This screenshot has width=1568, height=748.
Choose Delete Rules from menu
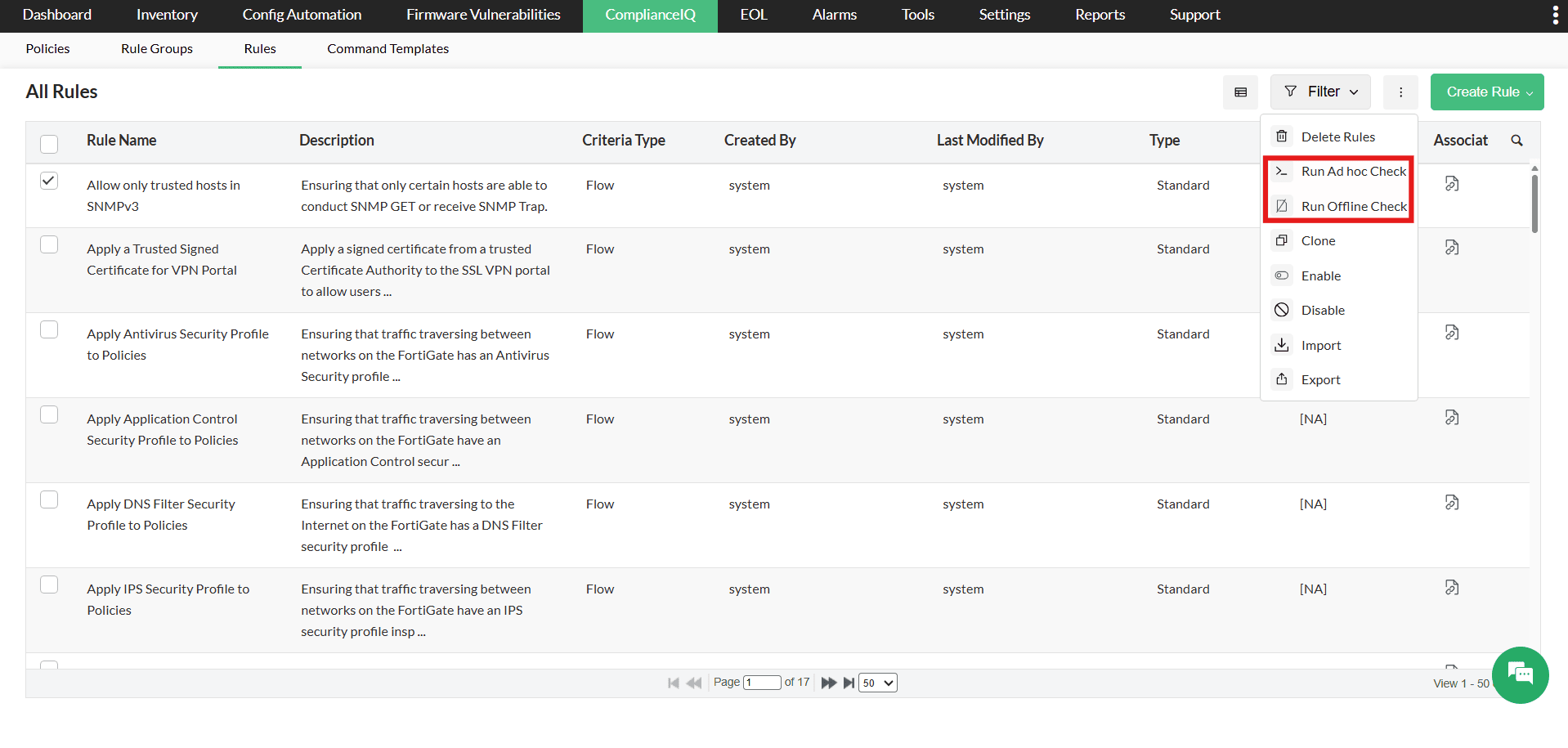[1339, 137]
